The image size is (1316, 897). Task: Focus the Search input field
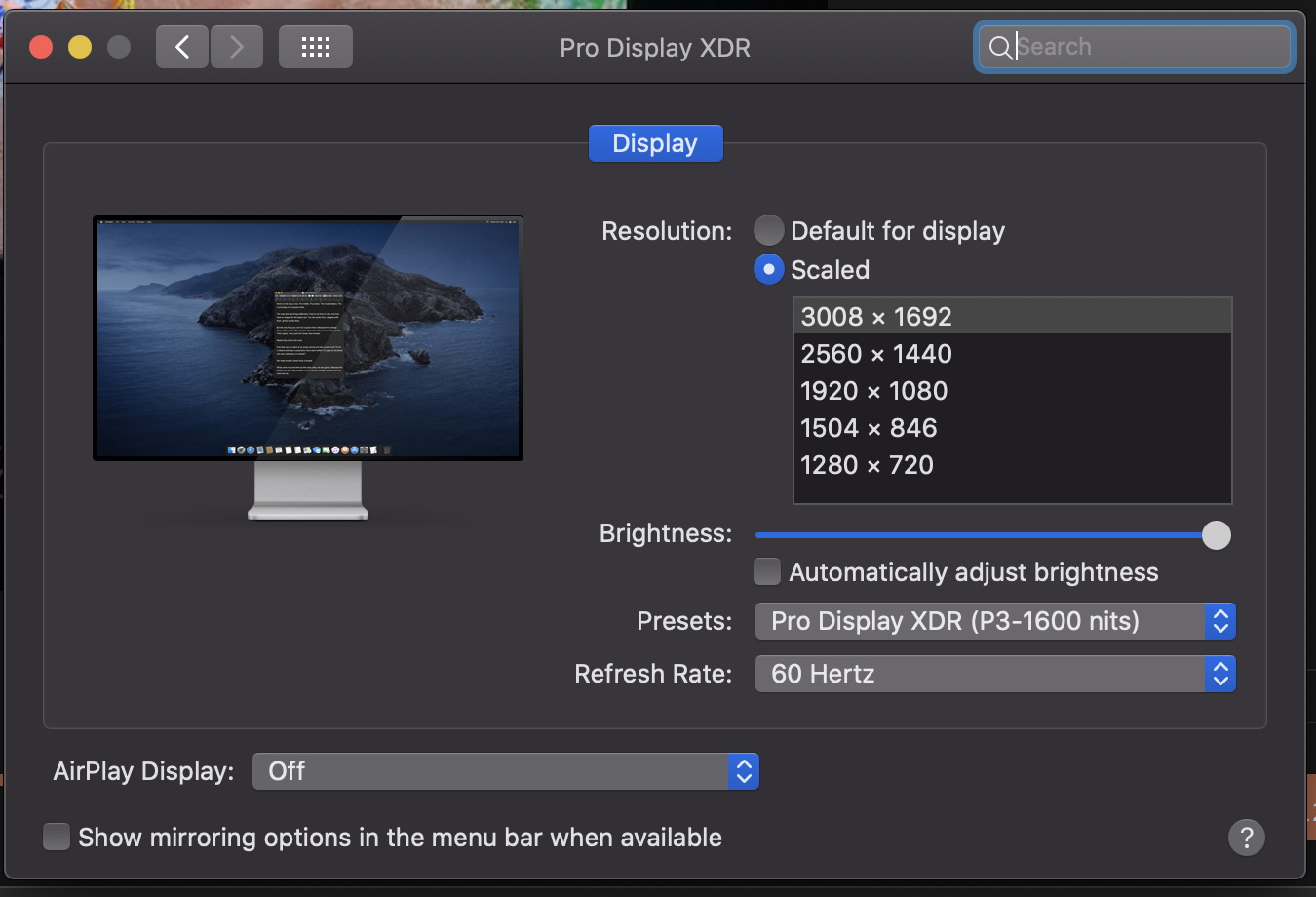click(1134, 47)
